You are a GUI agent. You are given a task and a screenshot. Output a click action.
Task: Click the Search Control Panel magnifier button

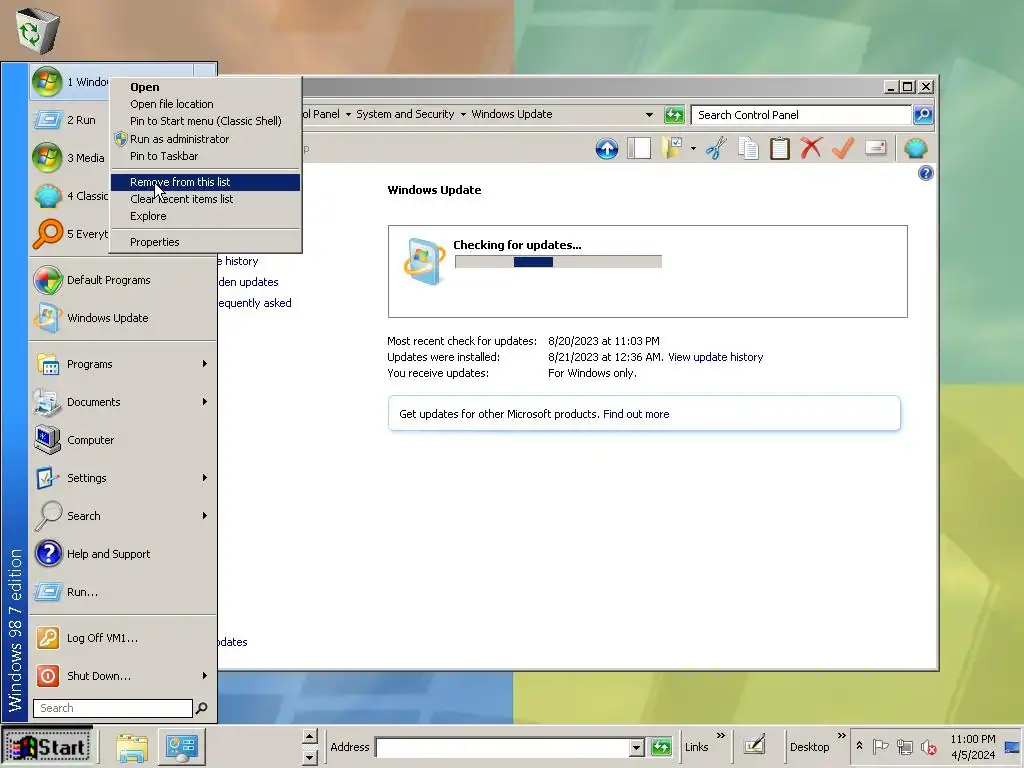click(923, 115)
